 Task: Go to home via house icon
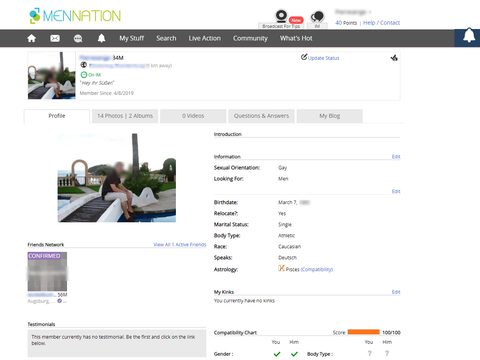click(x=32, y=38)
